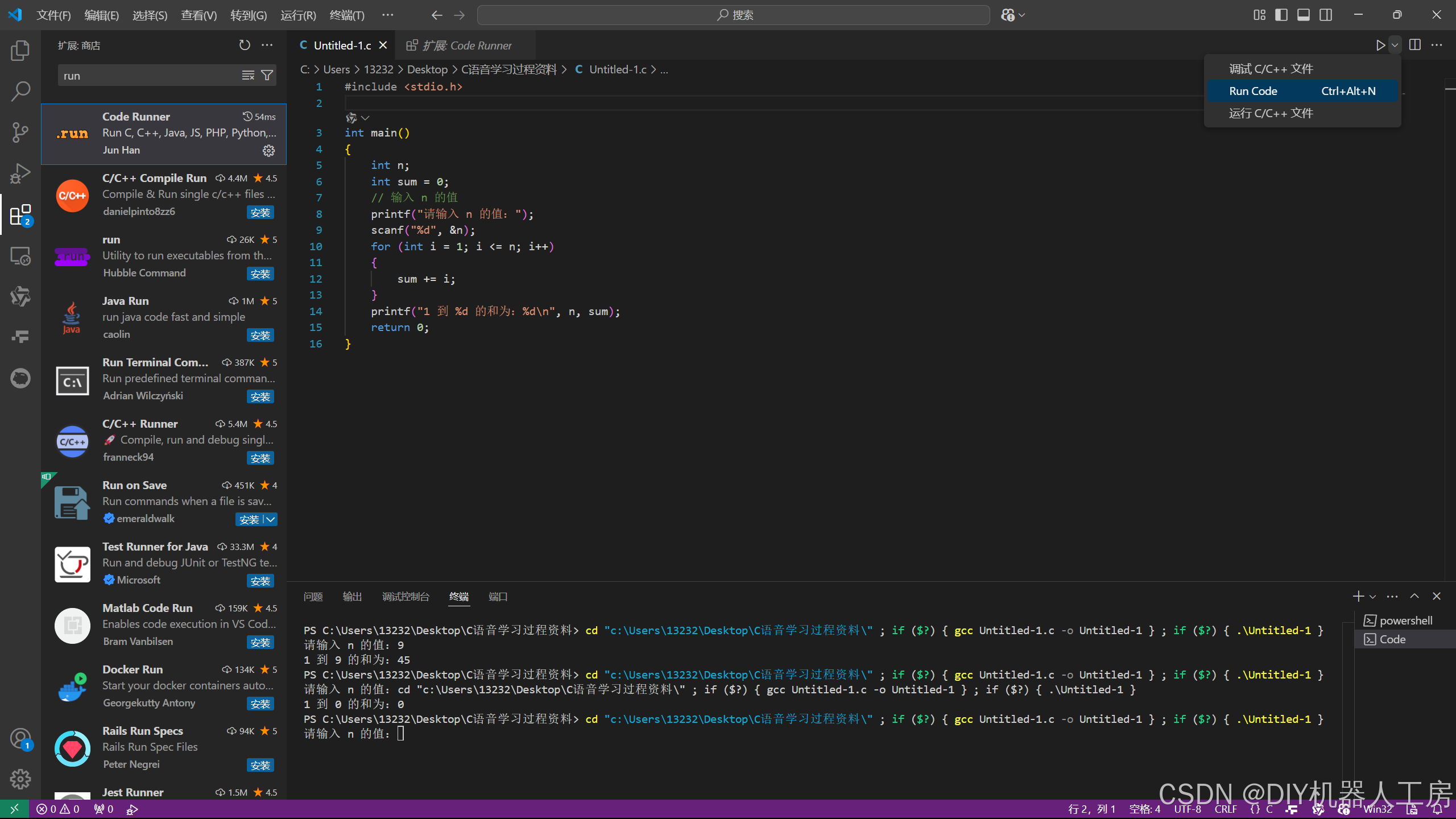Open Run Code dropdown arrow
Viewport: 1456px width, 819px height.
coord(1394,45)
